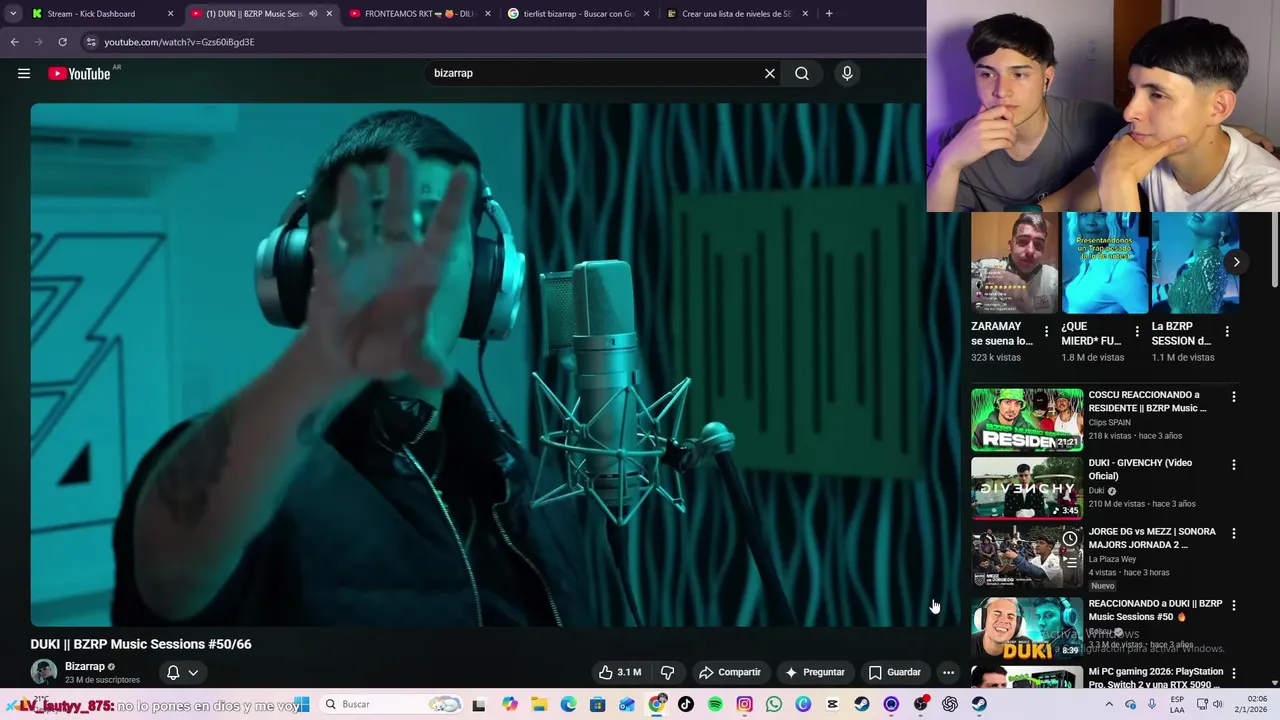Open File Explorer from the taskbar
This screenshot has height=720, width=1280.
tap(539, 704)
